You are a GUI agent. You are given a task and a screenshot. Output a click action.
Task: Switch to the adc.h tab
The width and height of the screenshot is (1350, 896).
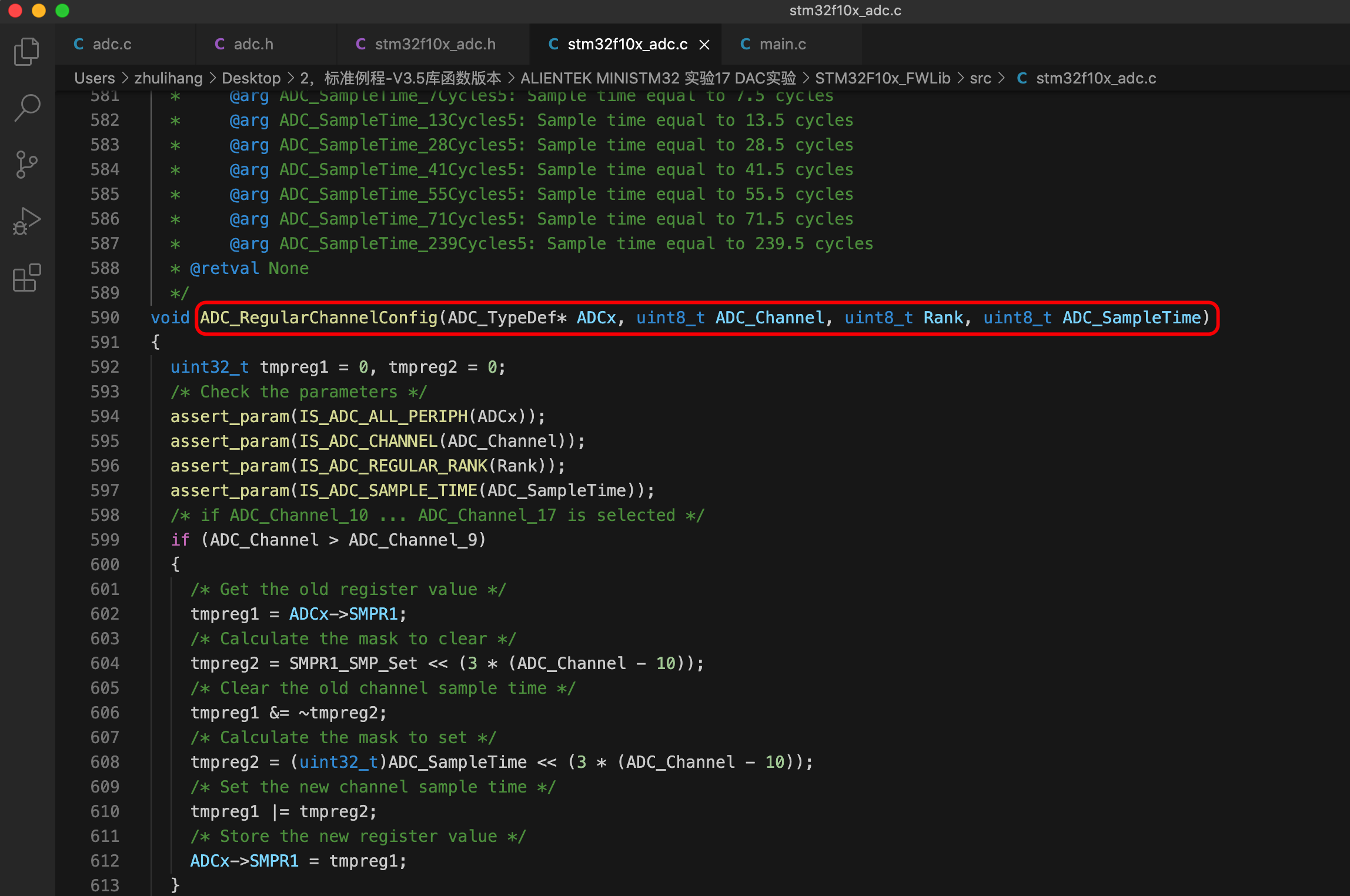coord(253,44)
